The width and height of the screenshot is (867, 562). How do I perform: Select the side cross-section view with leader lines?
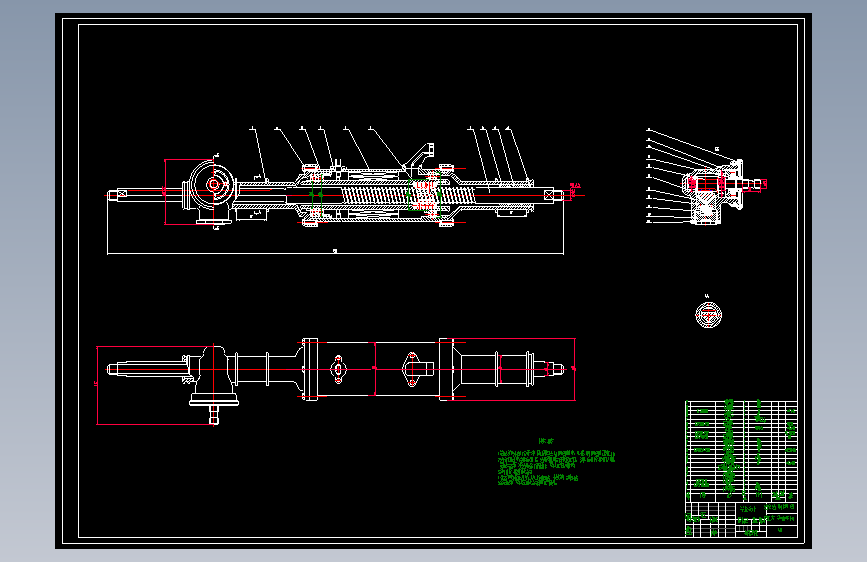(707, 176)
